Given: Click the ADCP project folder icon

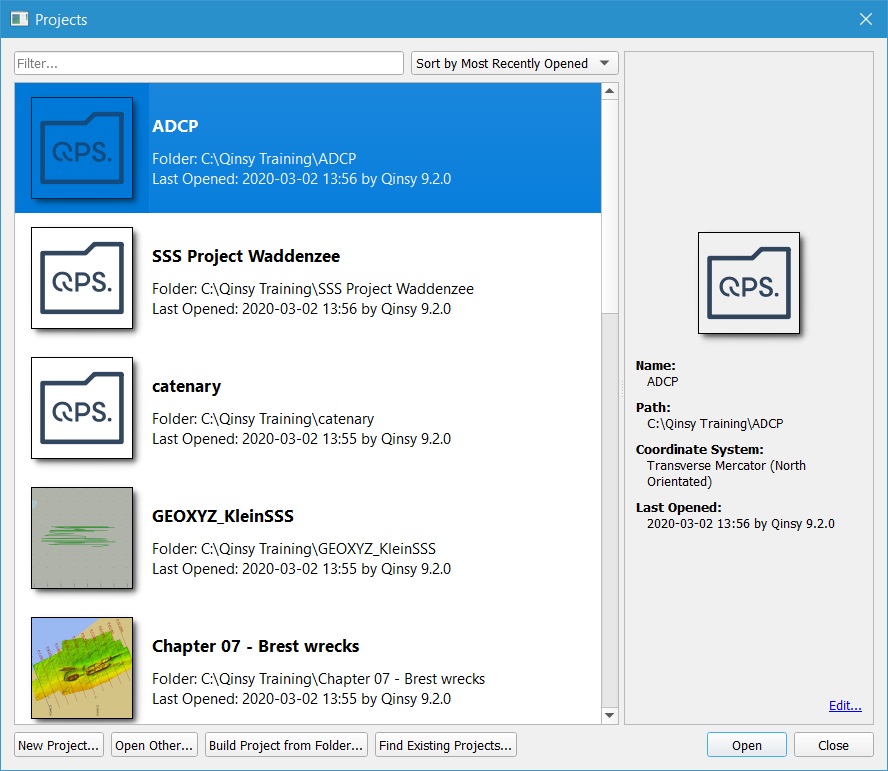Looking at the screenshot, I should [82, 148].
